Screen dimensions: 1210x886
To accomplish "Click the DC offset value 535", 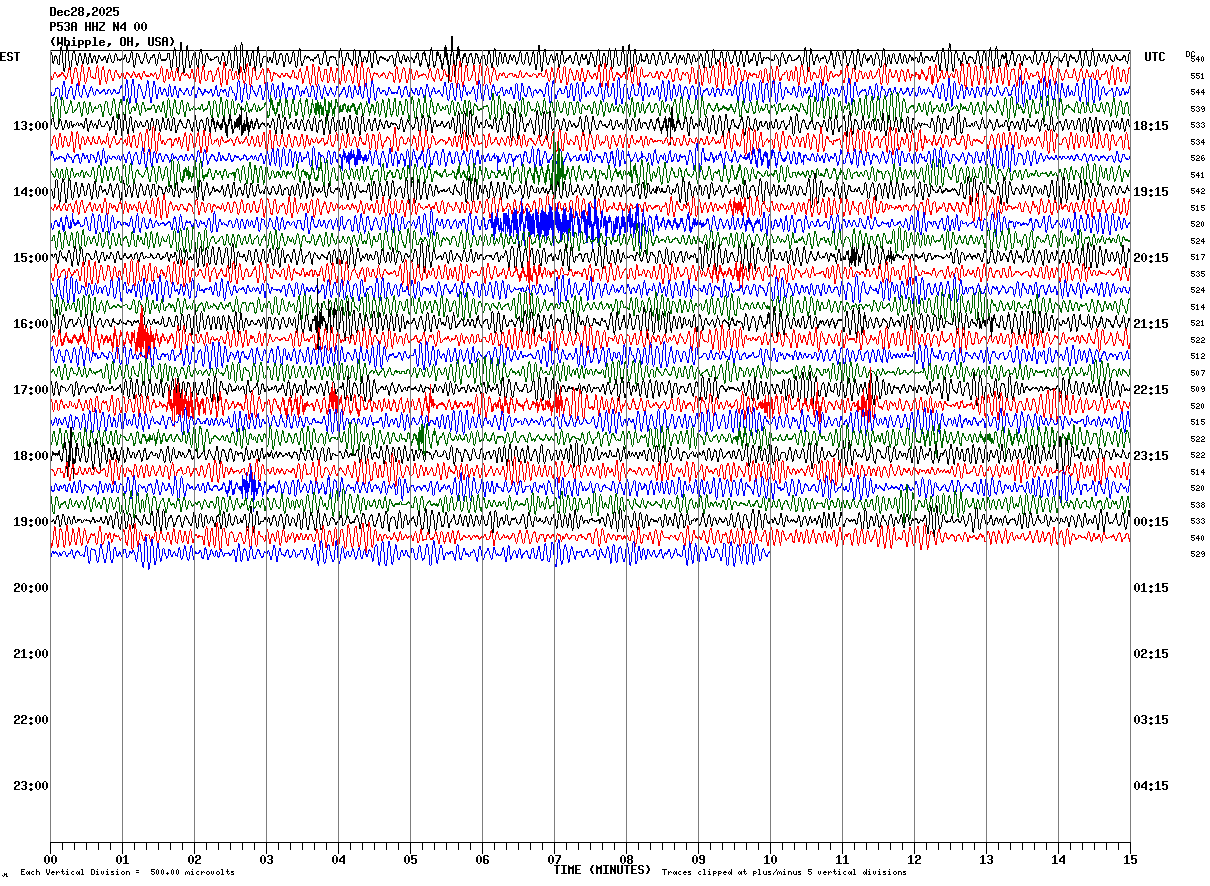I will [1197, 274].
